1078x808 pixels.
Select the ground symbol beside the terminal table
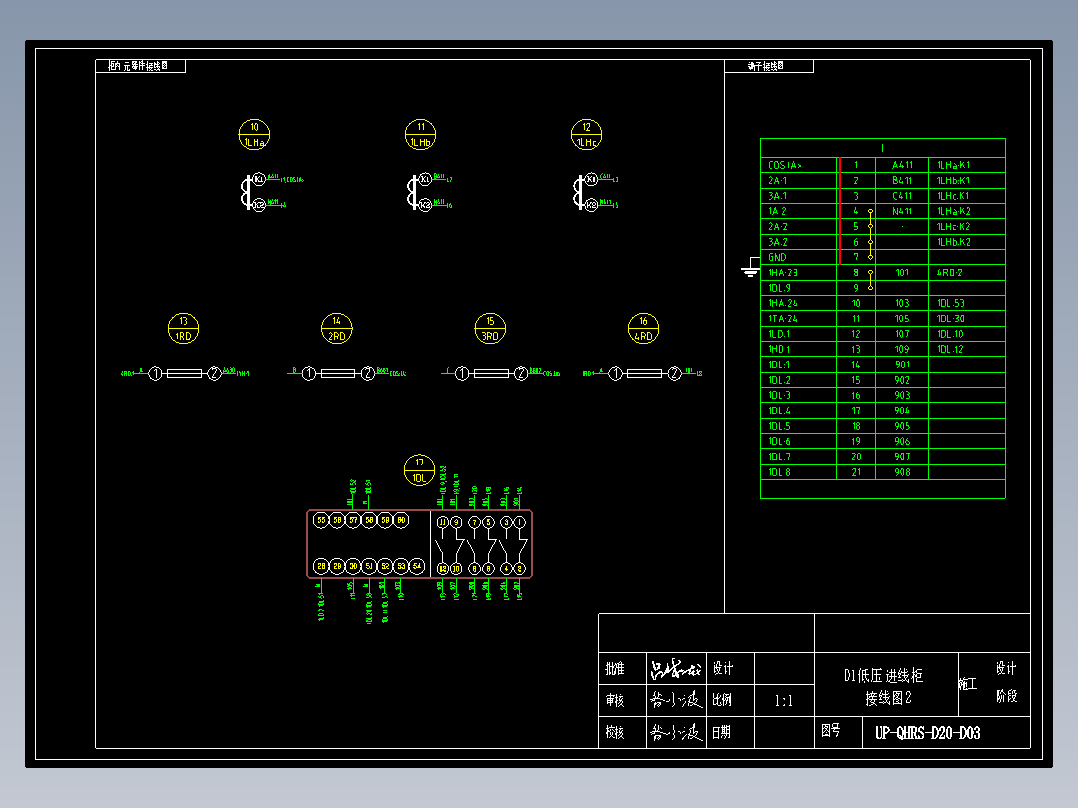click(x=750, y=270)
